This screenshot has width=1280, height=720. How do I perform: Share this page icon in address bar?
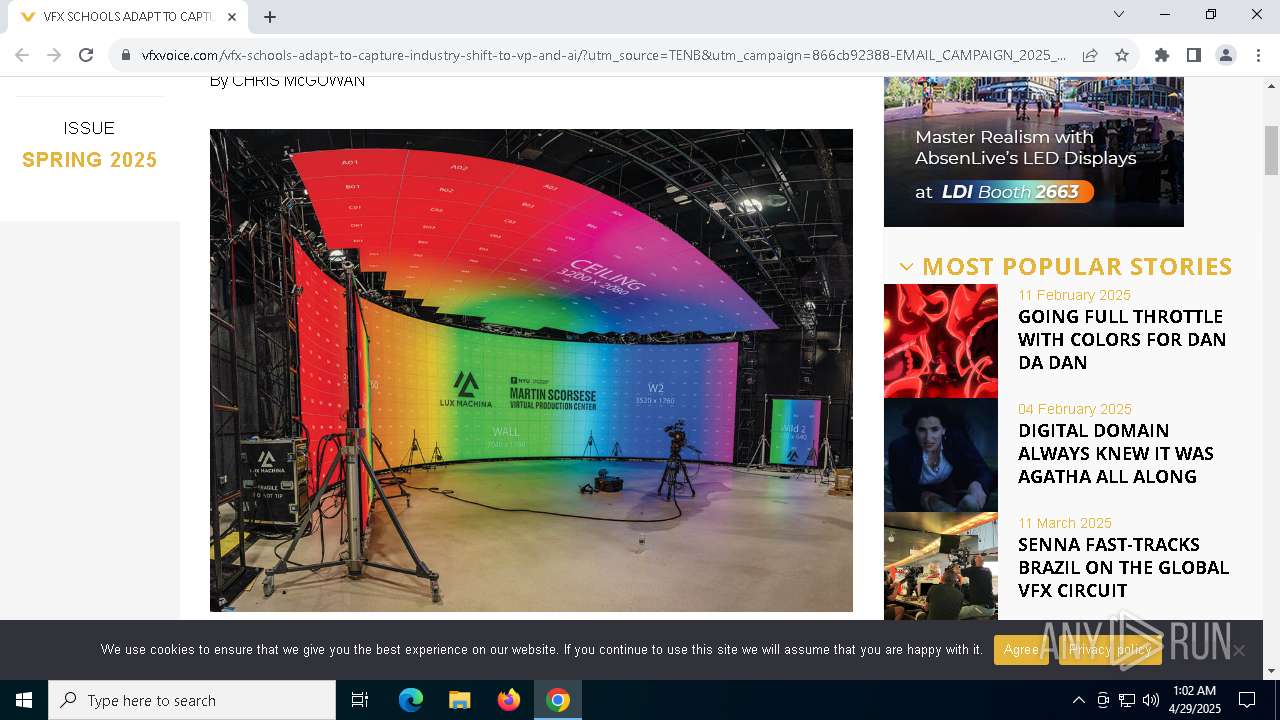coord(1090,55)
